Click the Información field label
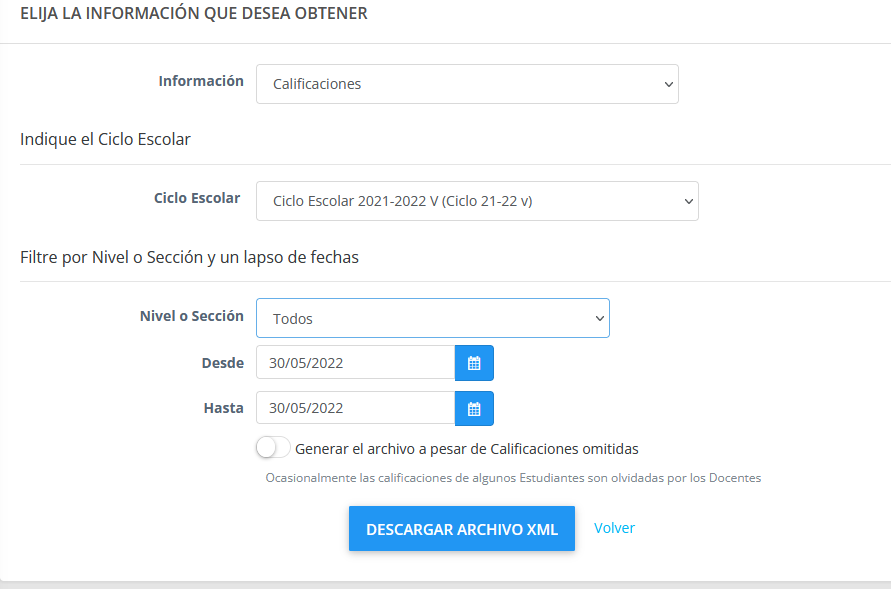The image size is (891, 589). pos(201,81)
